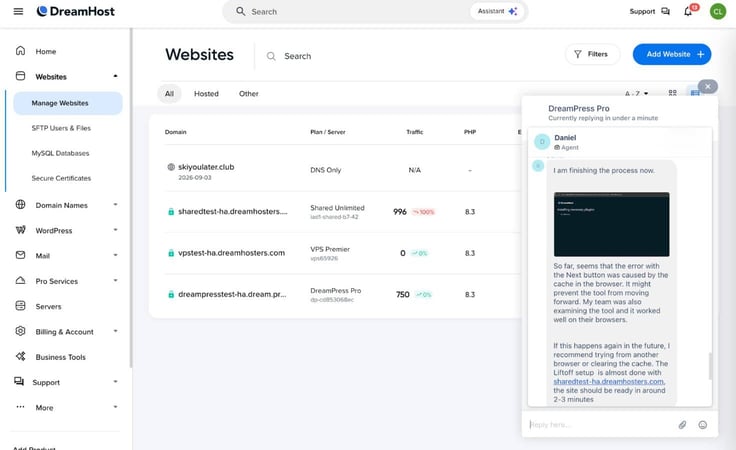This screenshot has height=450, width=736.
Task: Open the CL user avatar menu
Action: (x=718, y=11)
